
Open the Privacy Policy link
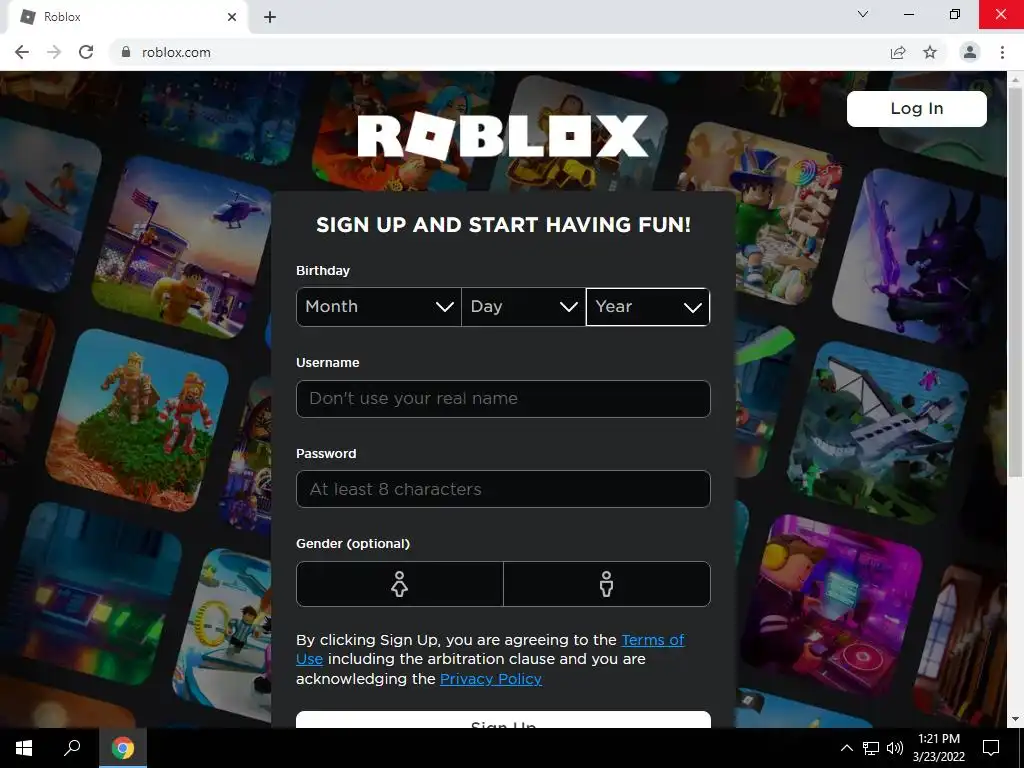click(491, 679)
